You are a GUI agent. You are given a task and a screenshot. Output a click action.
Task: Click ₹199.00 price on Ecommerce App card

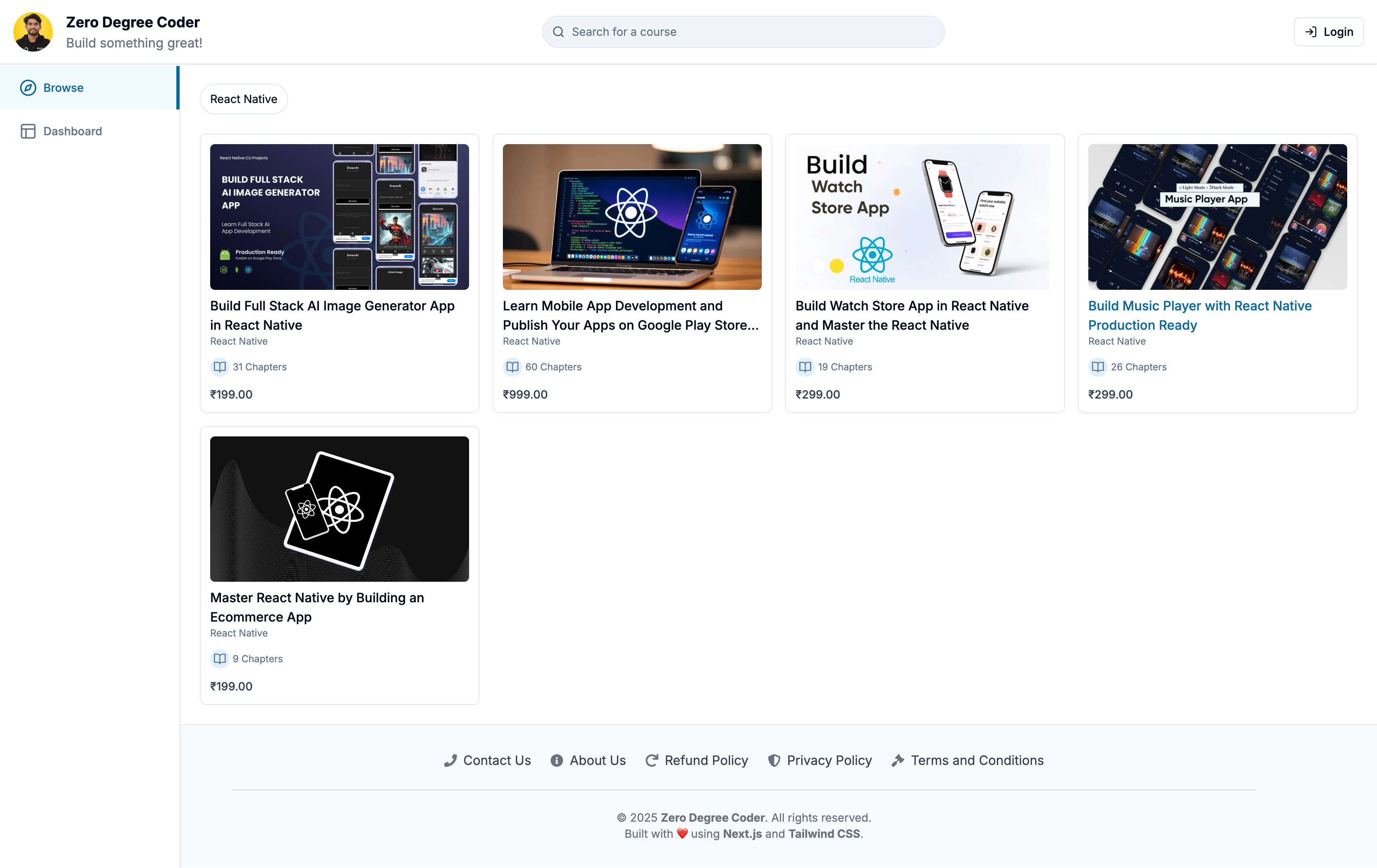point(231,686)
